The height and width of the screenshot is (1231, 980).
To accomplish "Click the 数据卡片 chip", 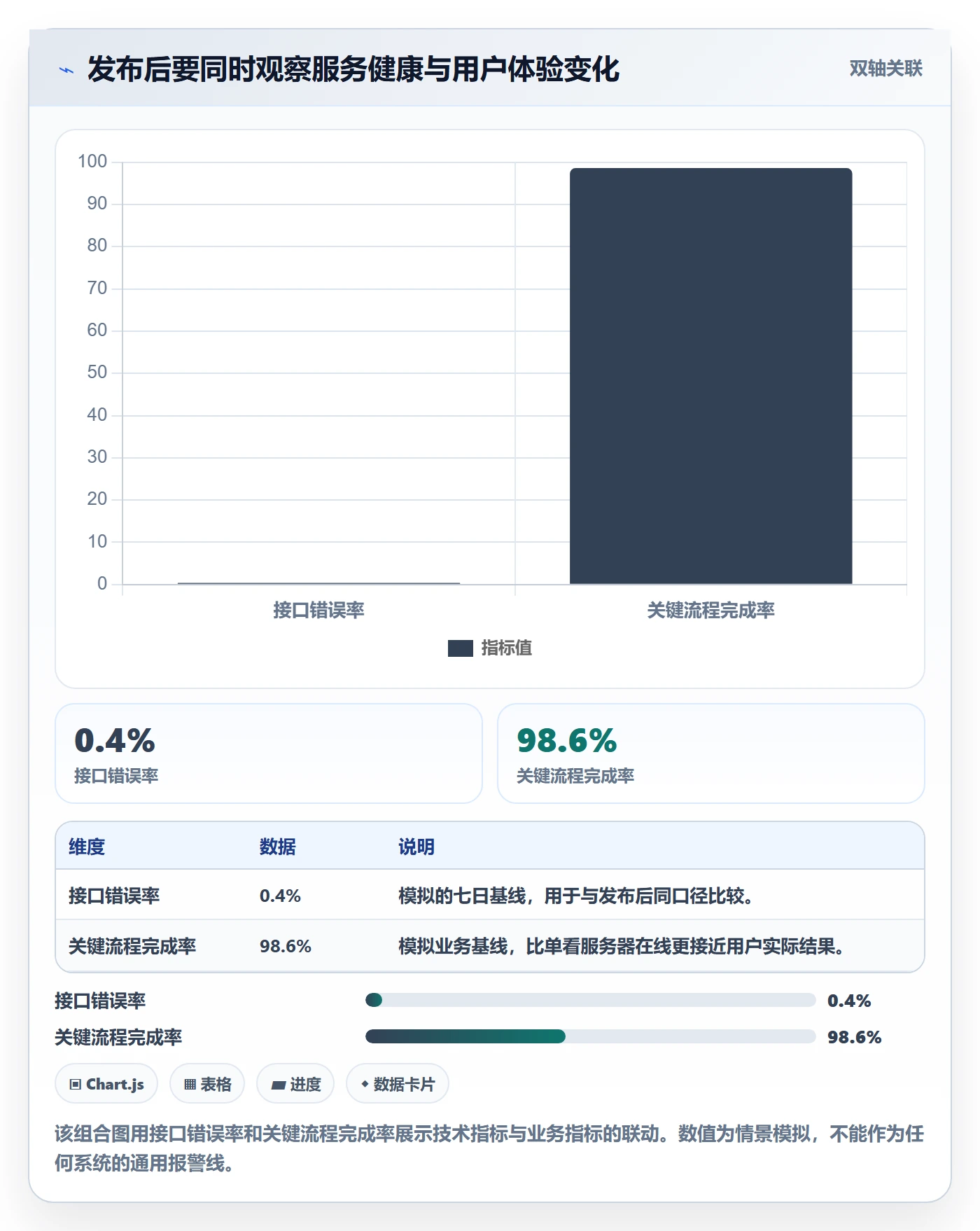I will click(398, 1084).
